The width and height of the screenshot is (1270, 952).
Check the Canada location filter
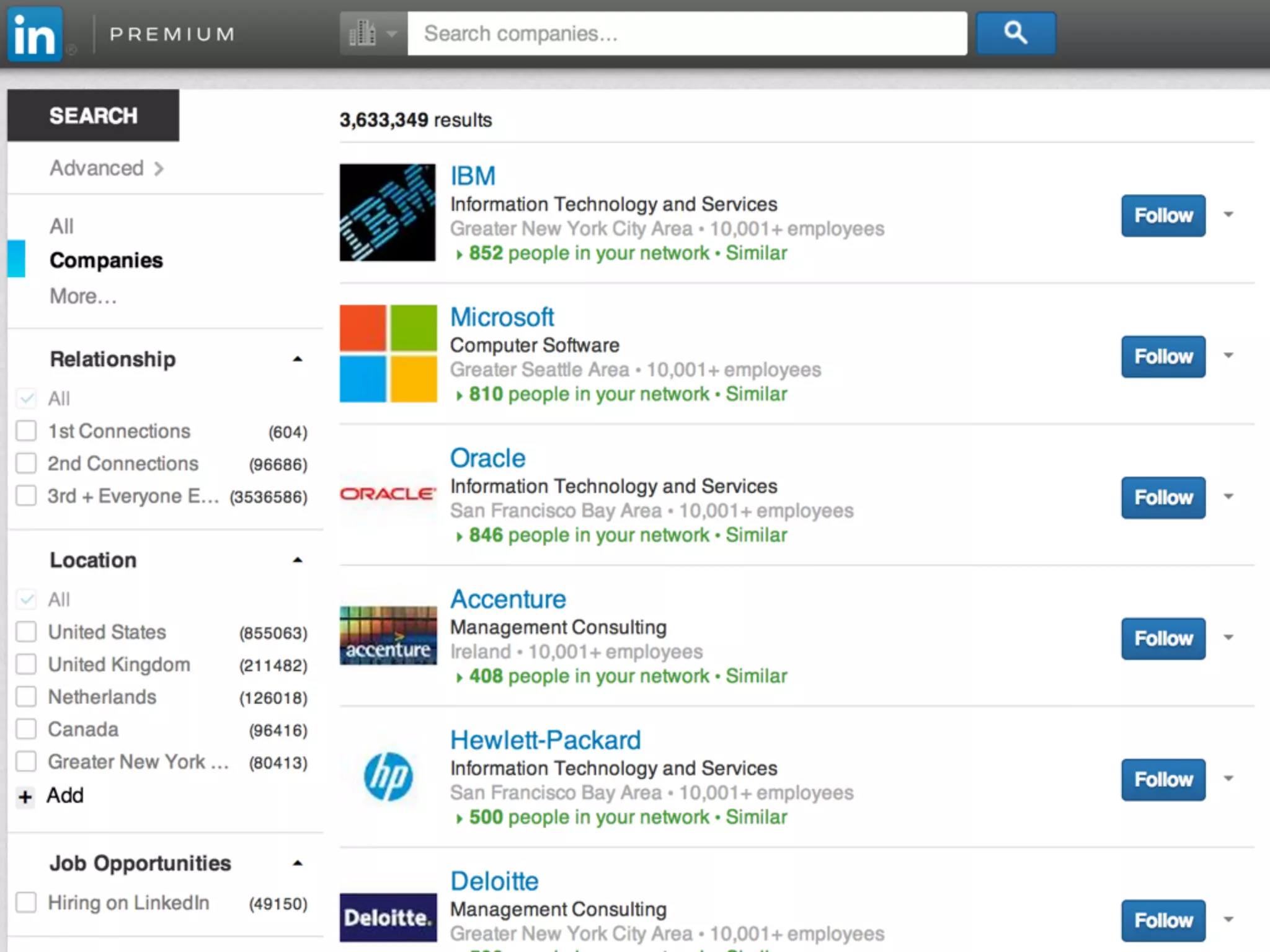pyautogui.click(x=26, y=729)
